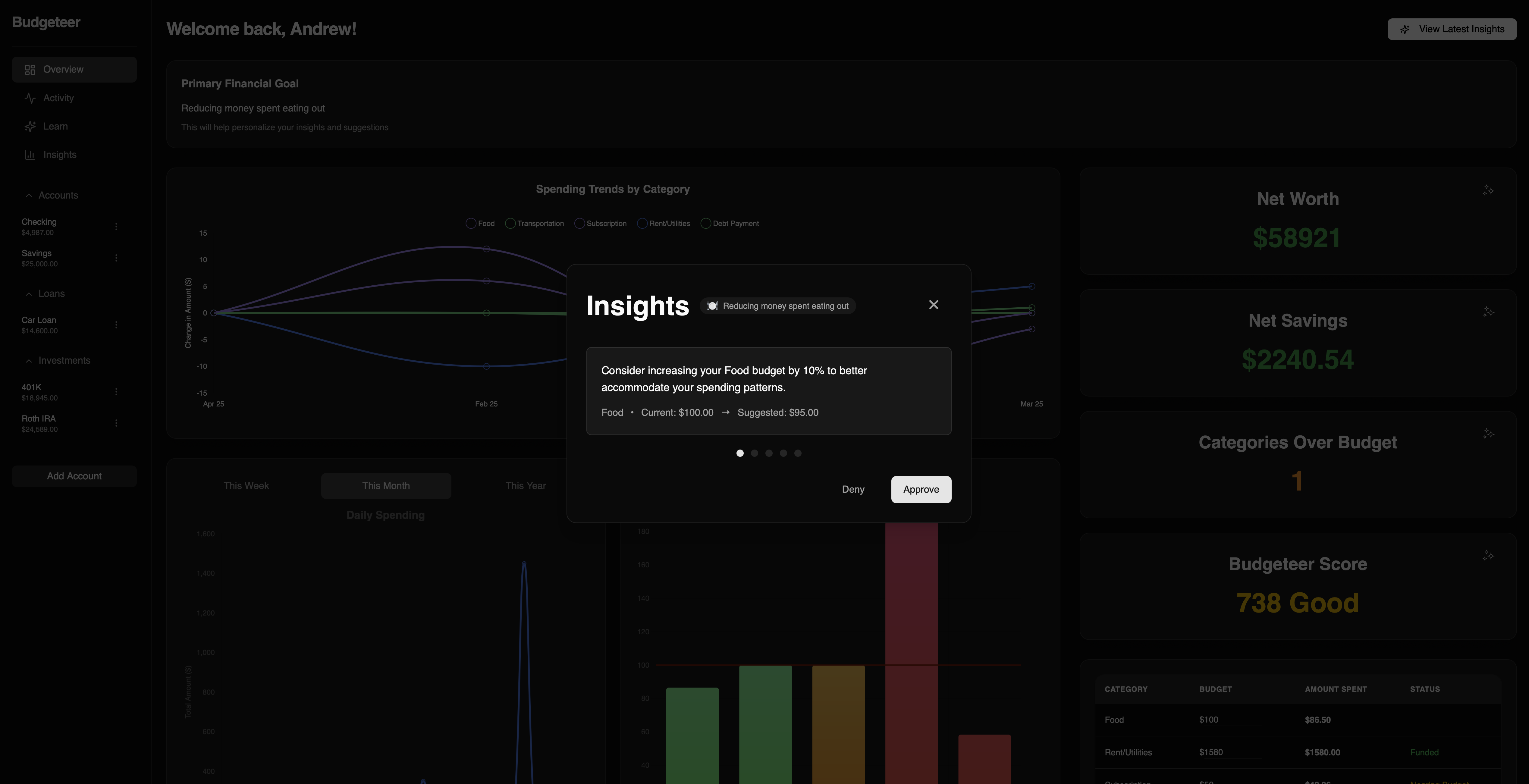Open Roth IRA three-dot options menu
Image resolution: width=1529 pixels, height=784 pixels.
(116, 423)
